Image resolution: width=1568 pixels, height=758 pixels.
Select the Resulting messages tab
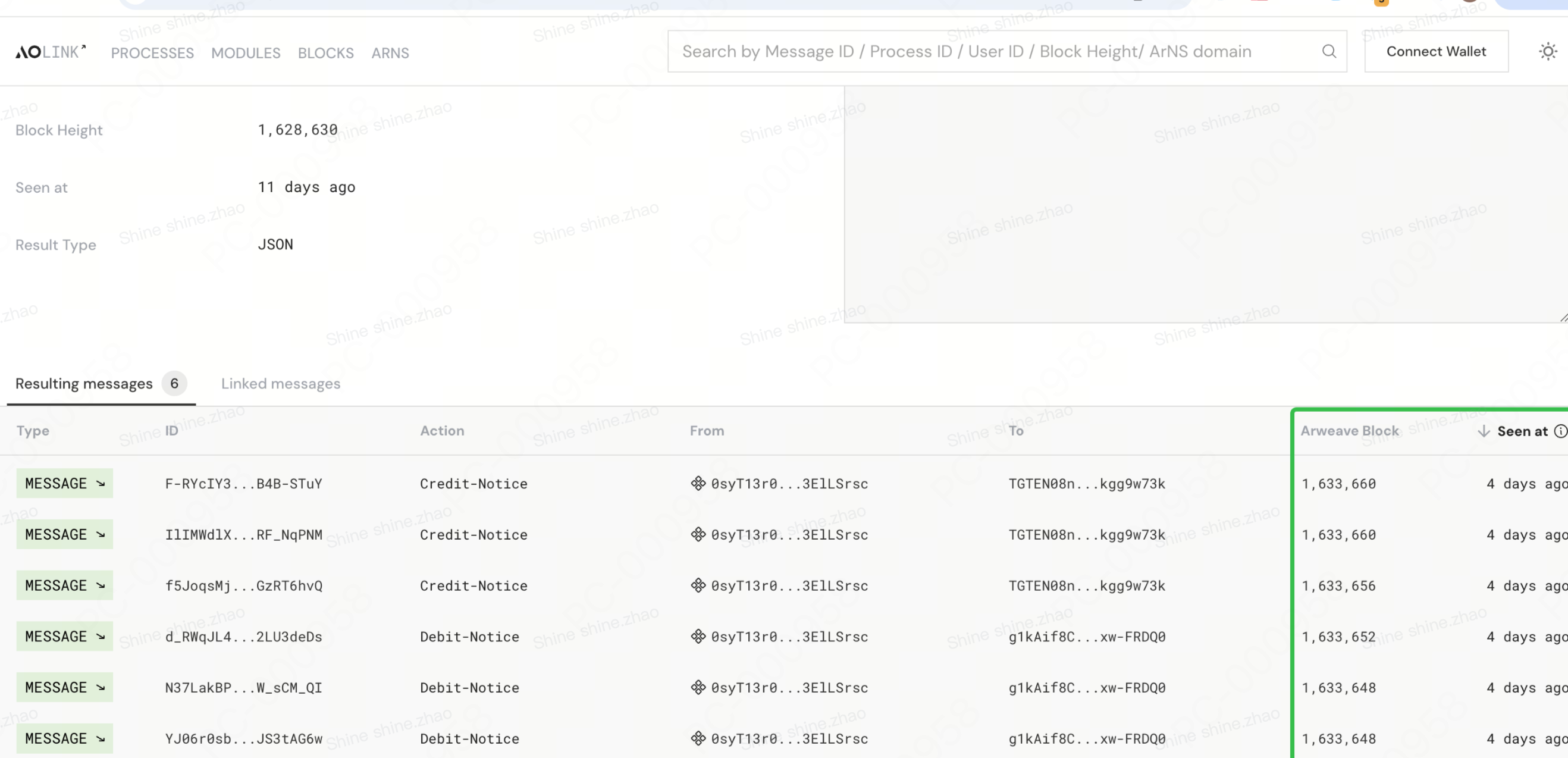pyautogui.click(x=84, y=384)
